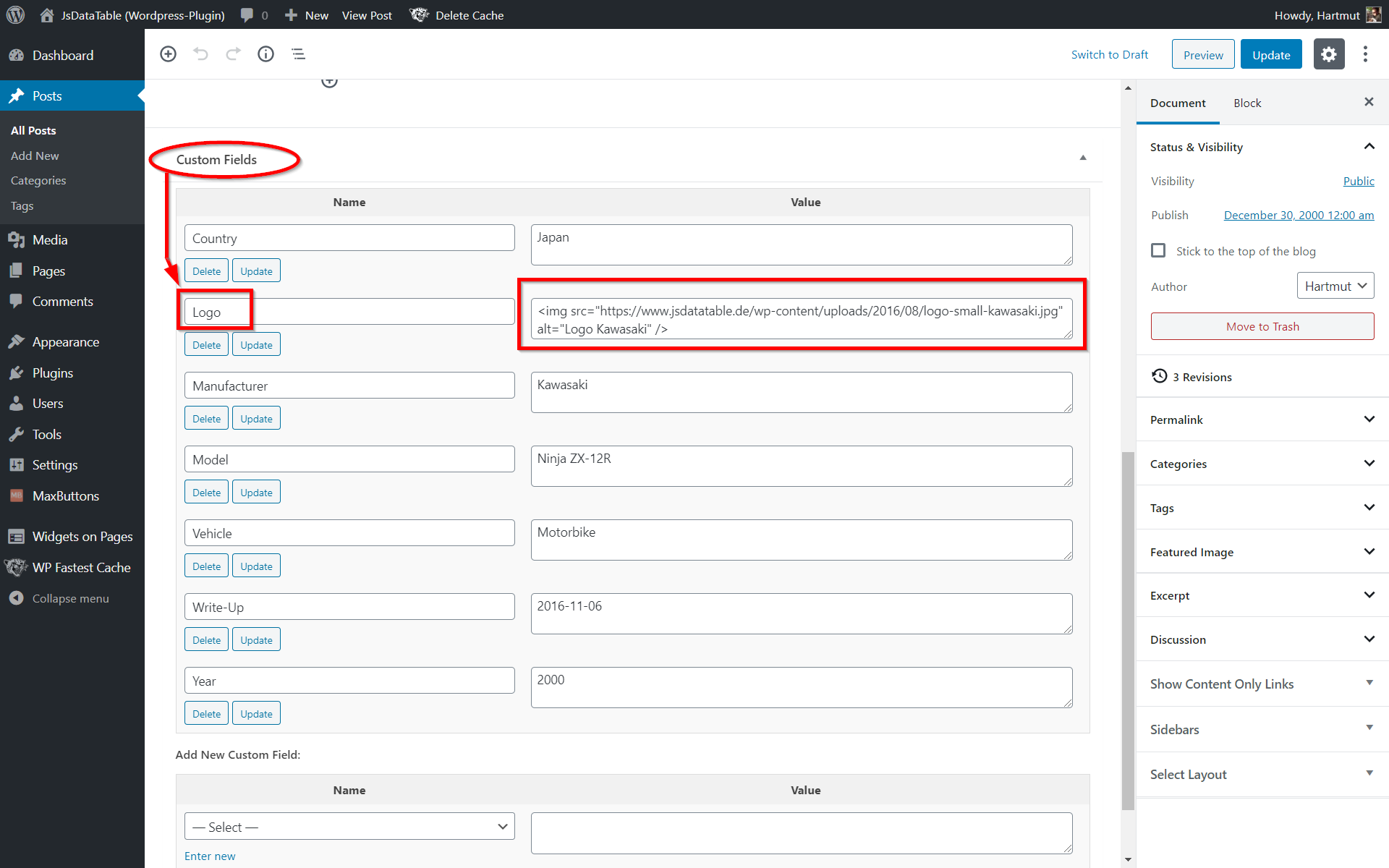
Task: Open Categories submenu item under Posts
Action: pyautogui.click(x=38, y=181)
